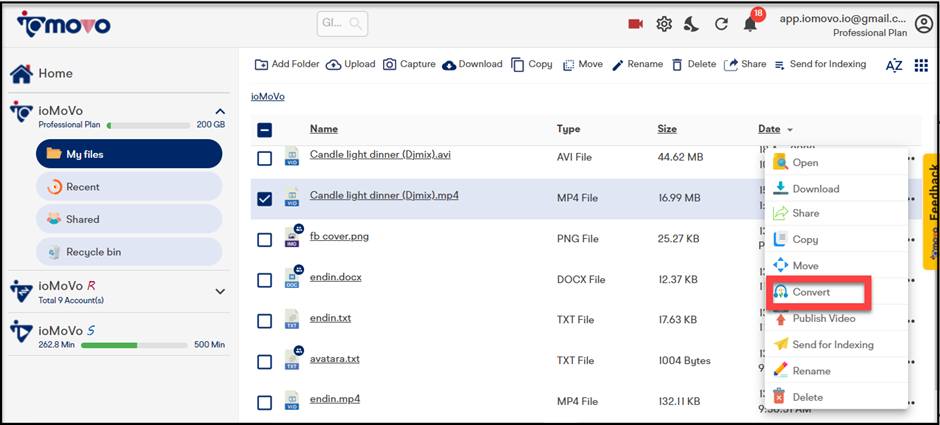Check the endin.mp4 checkbox

tap(264, 402)
